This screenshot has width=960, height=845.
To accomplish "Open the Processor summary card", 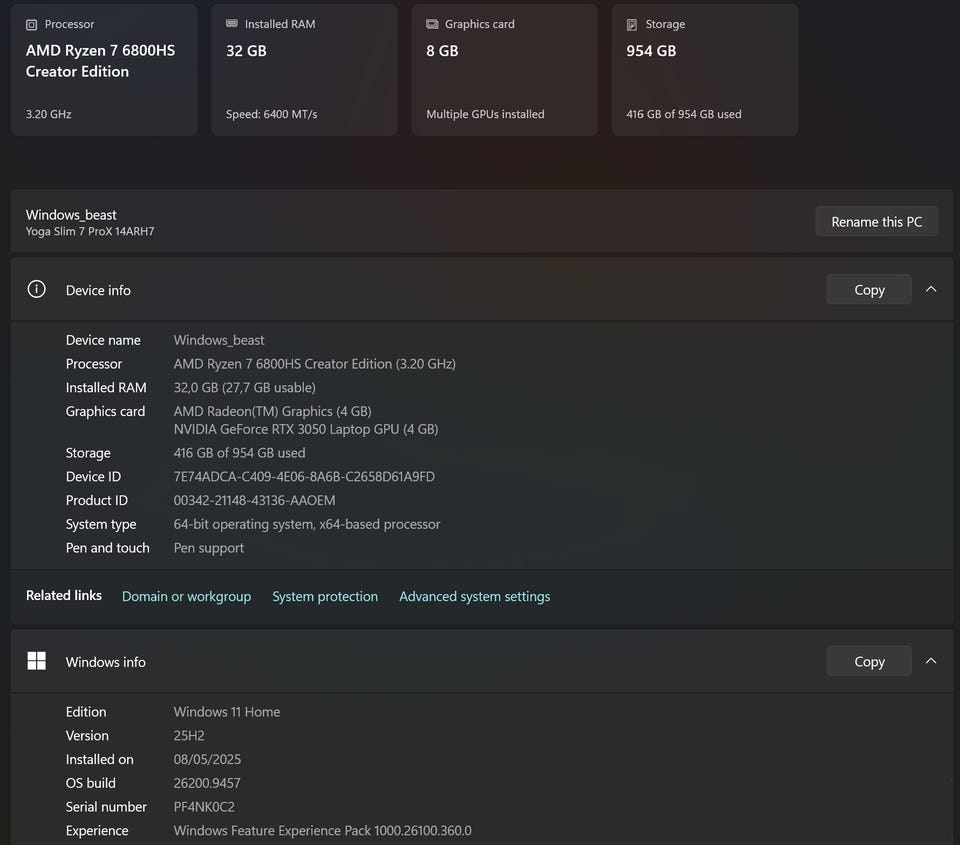I will [104, 70].
